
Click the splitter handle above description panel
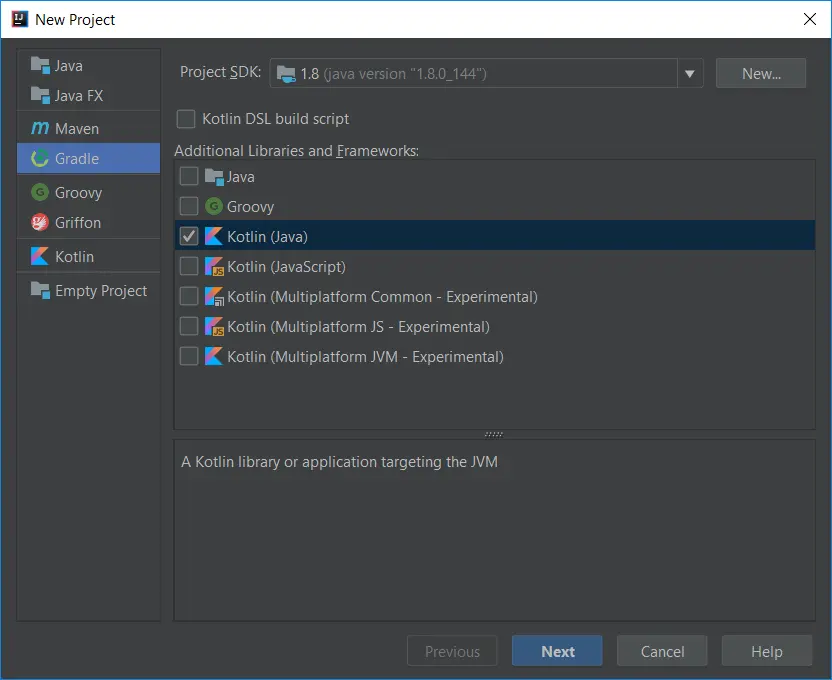click(x=493, y=434)
